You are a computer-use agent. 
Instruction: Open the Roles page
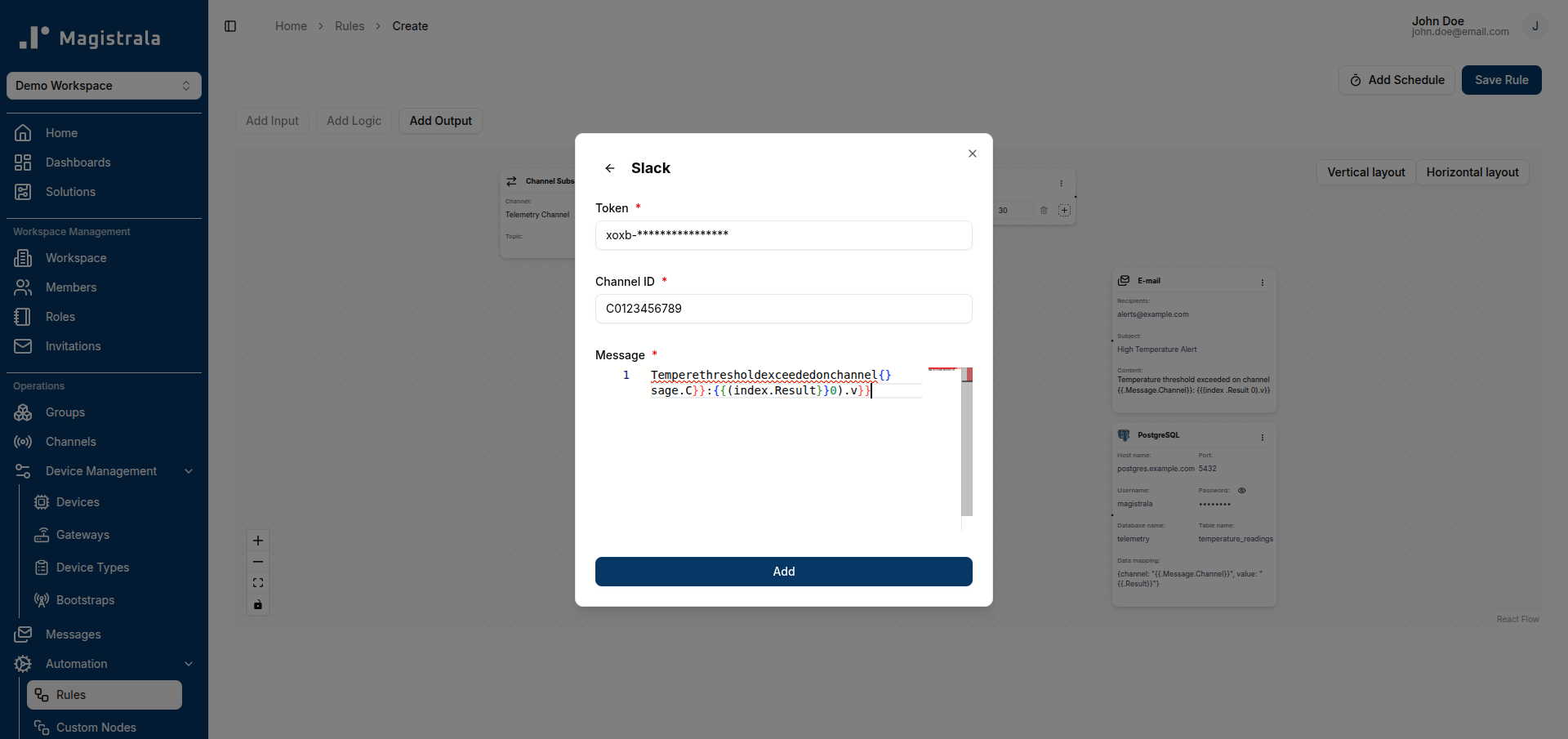click(x=104, y=317)
